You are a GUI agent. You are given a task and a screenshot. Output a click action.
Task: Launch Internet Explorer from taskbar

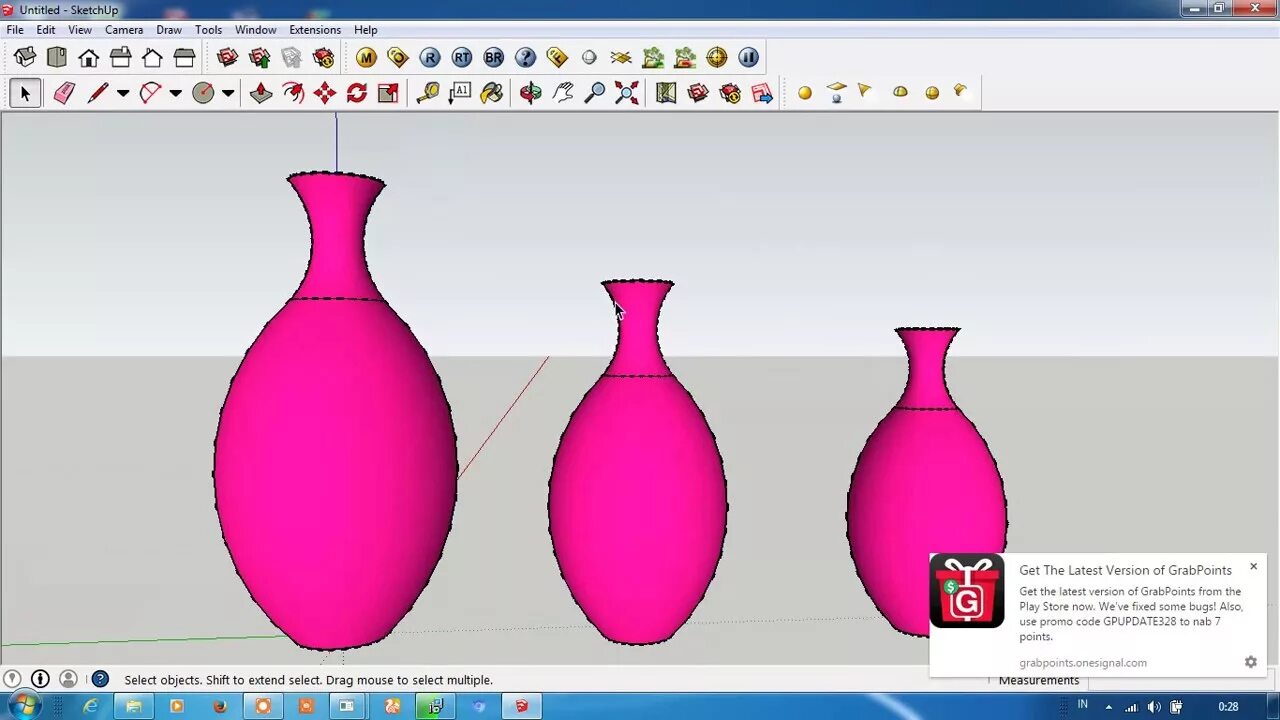click(91, 706)
